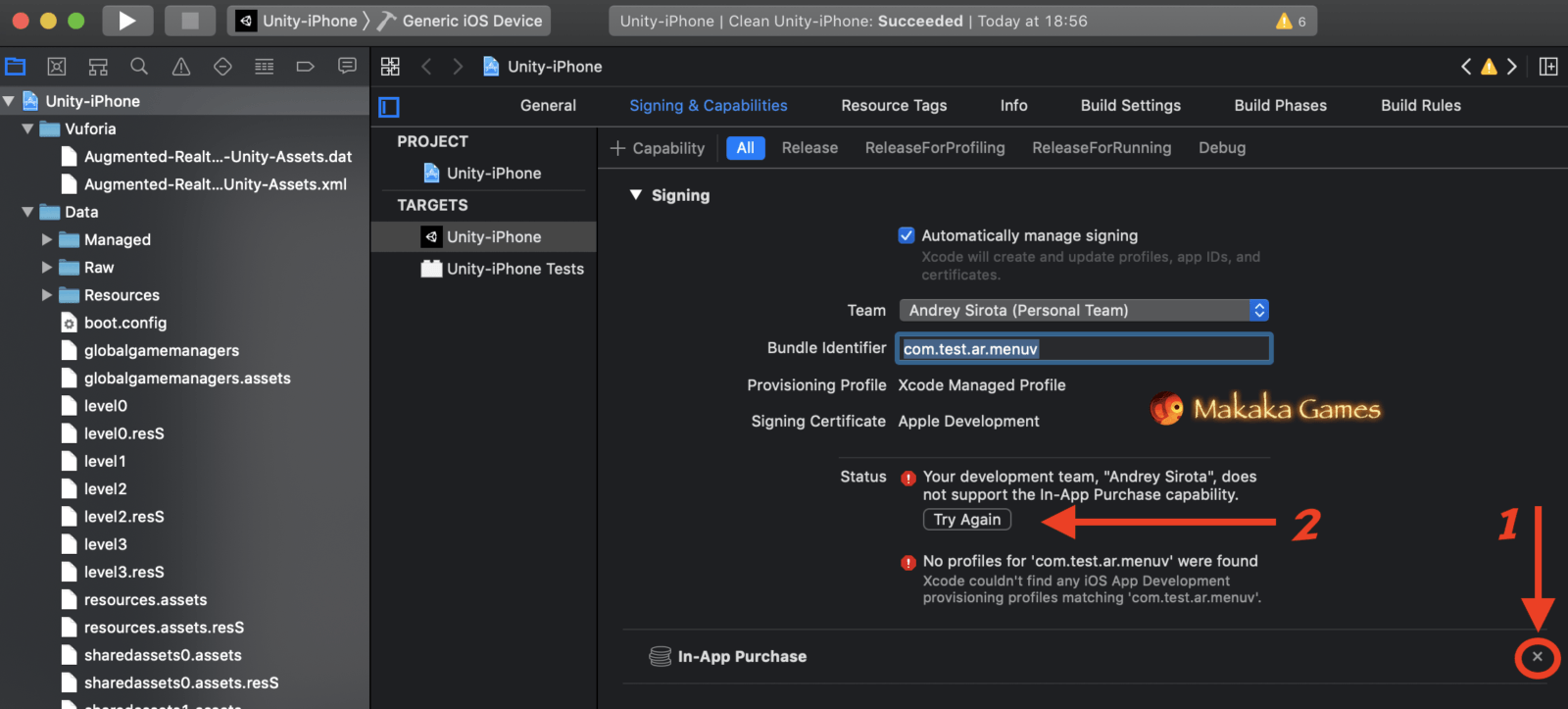This screenshot has width=1568, height=709.
Task: Switch to the General tab
Action: pos(548,105)
